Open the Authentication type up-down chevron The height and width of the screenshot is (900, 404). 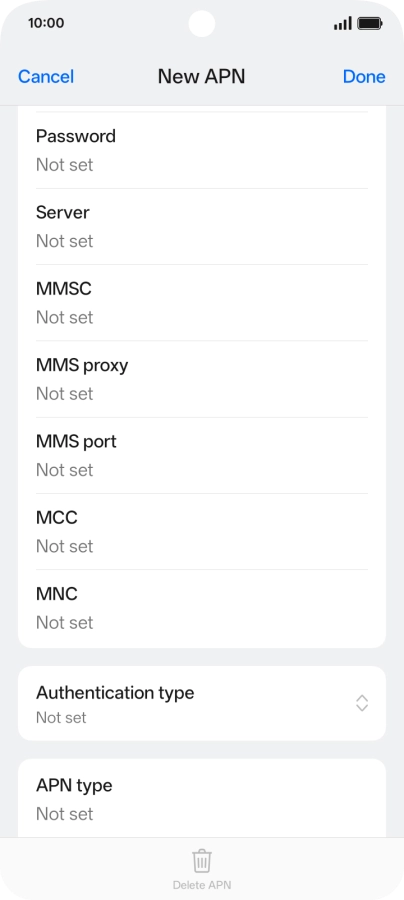[362, 703]
